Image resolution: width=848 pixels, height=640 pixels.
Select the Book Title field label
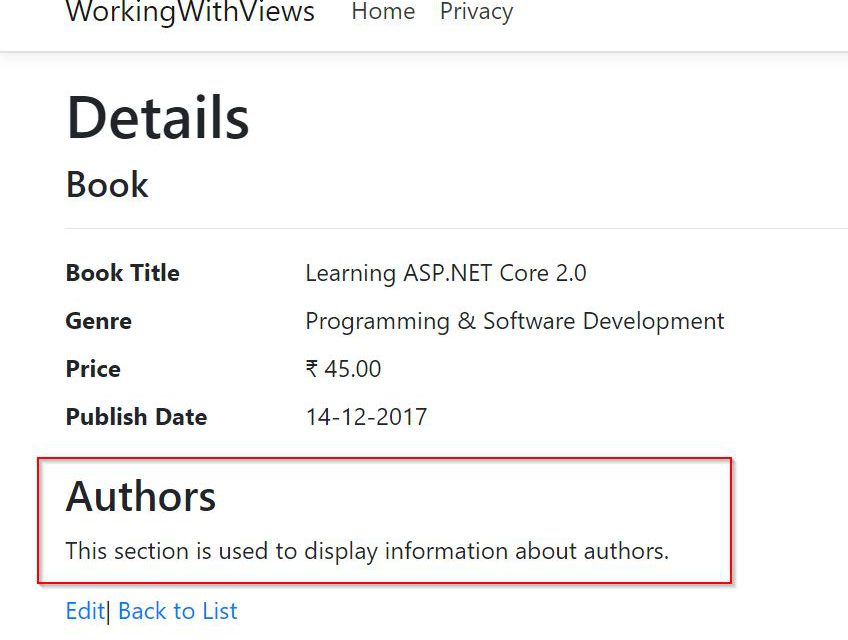click(x=122, y=273)
